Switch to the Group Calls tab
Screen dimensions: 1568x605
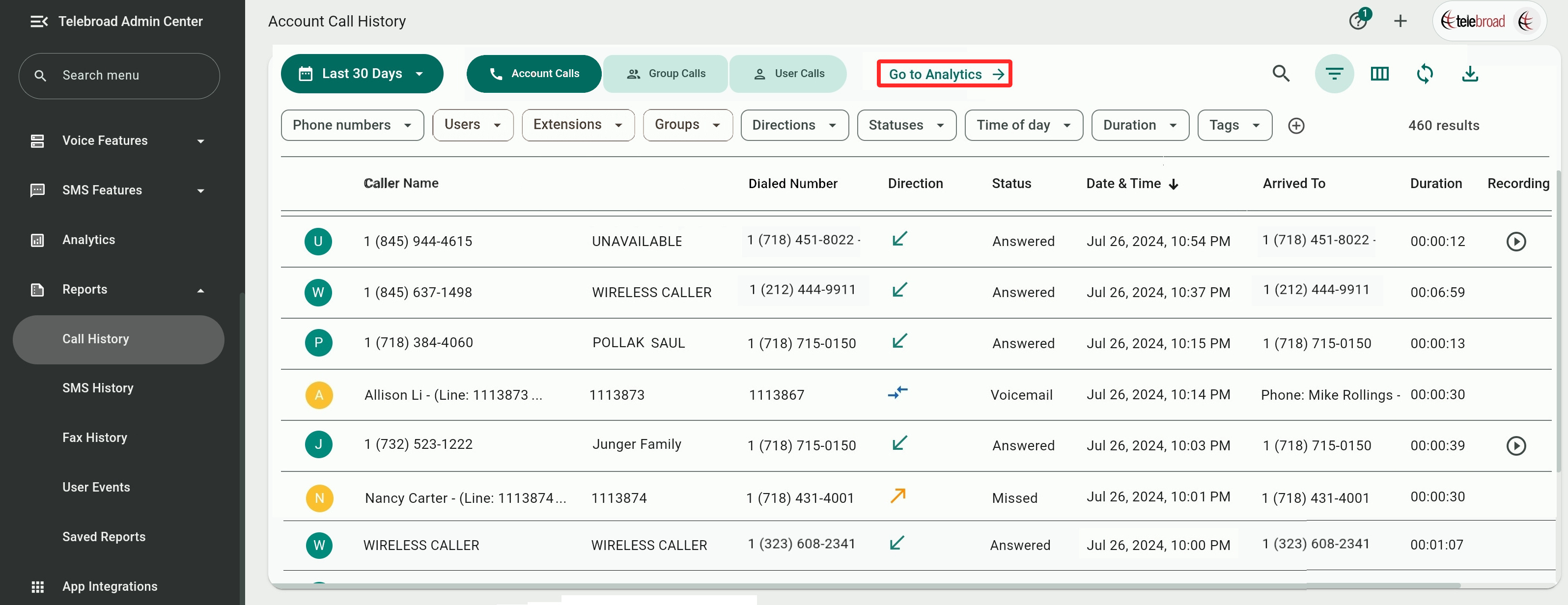(x=665, y=74)
